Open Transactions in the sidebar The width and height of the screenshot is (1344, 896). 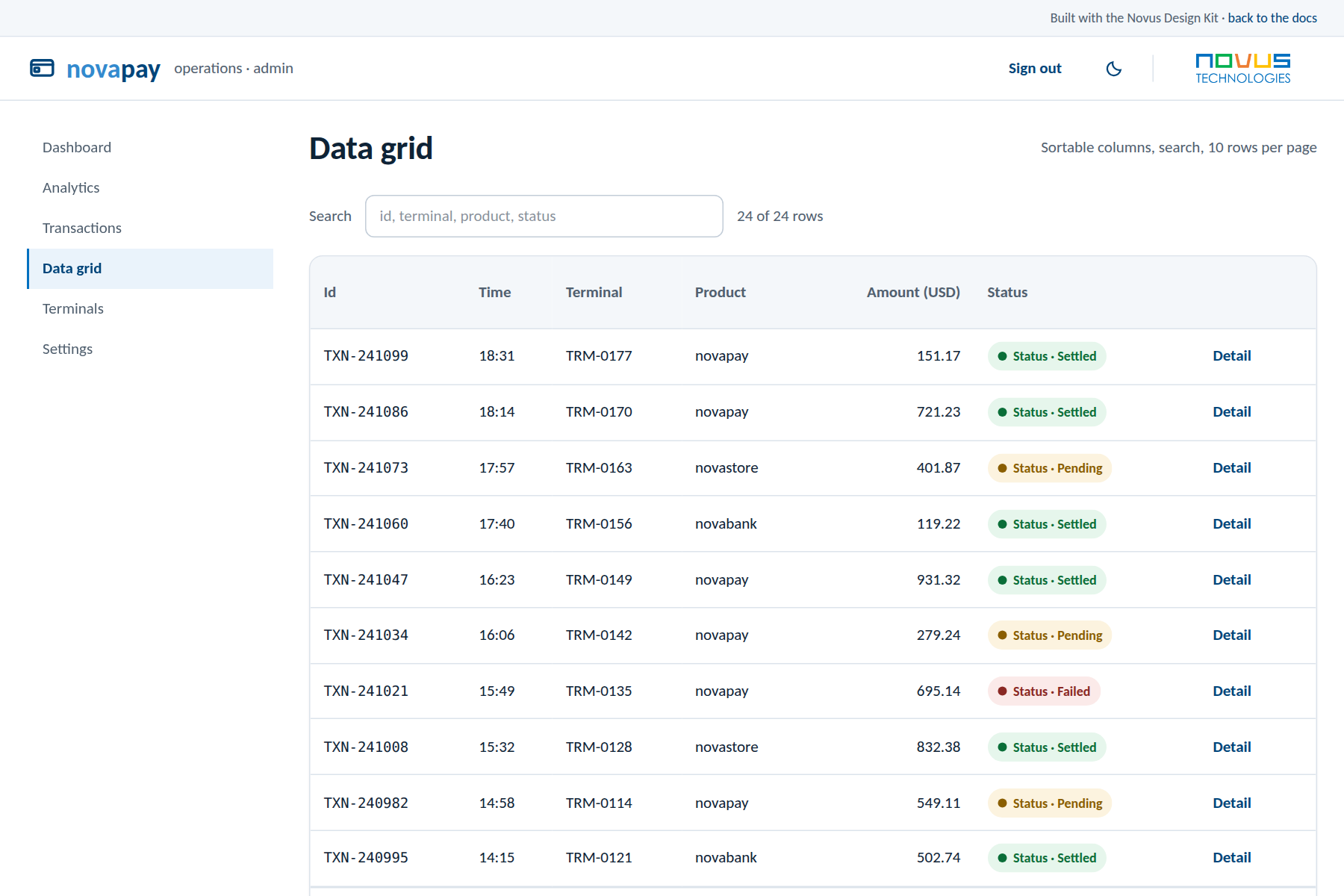150,228
